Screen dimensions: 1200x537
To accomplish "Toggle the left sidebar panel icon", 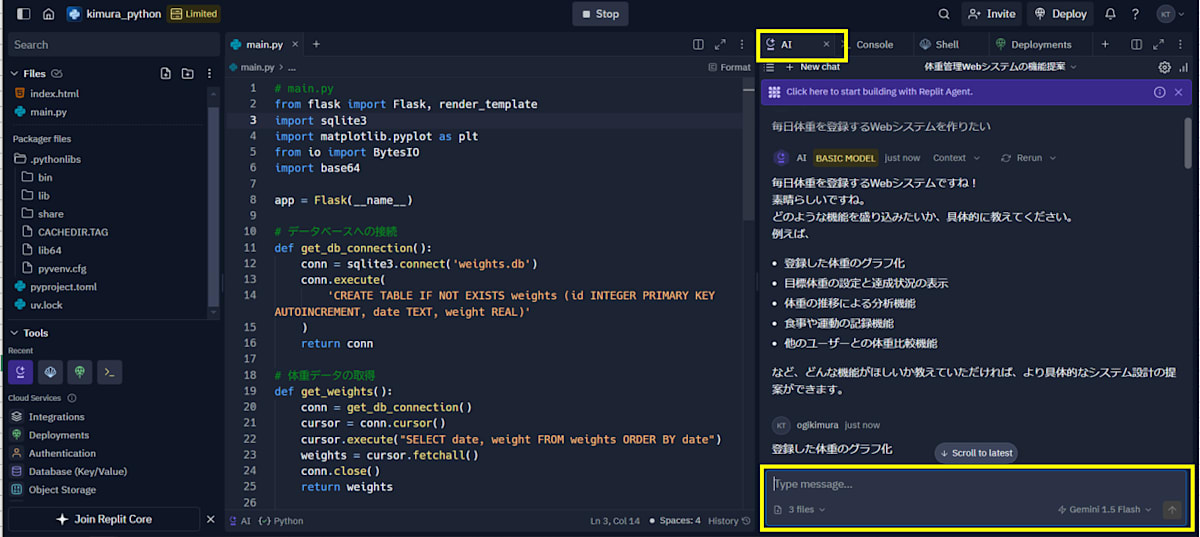I will tap(24, 14).
